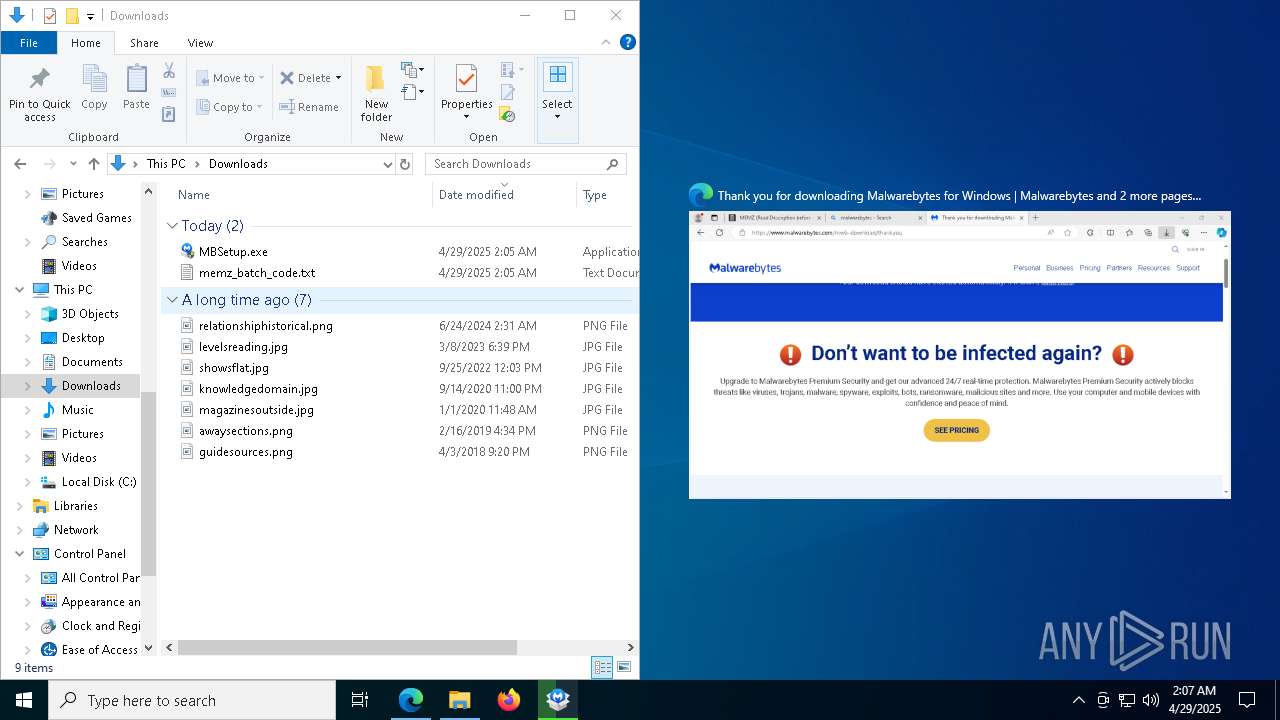Image resolution: width=1280 pixels, height=720 pixels.
Task: Select knowledgedomain.jpg file
Action: [x=258, y=389]
